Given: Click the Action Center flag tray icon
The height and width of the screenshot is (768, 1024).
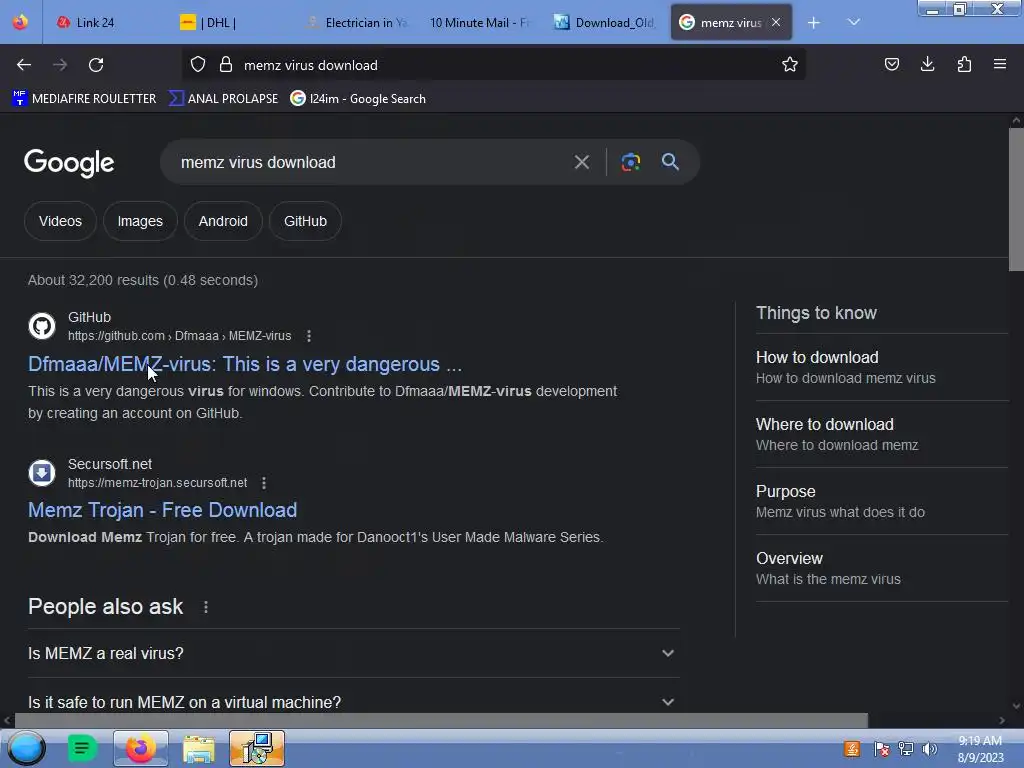Looking at the screenshot, I should point(881,749).
